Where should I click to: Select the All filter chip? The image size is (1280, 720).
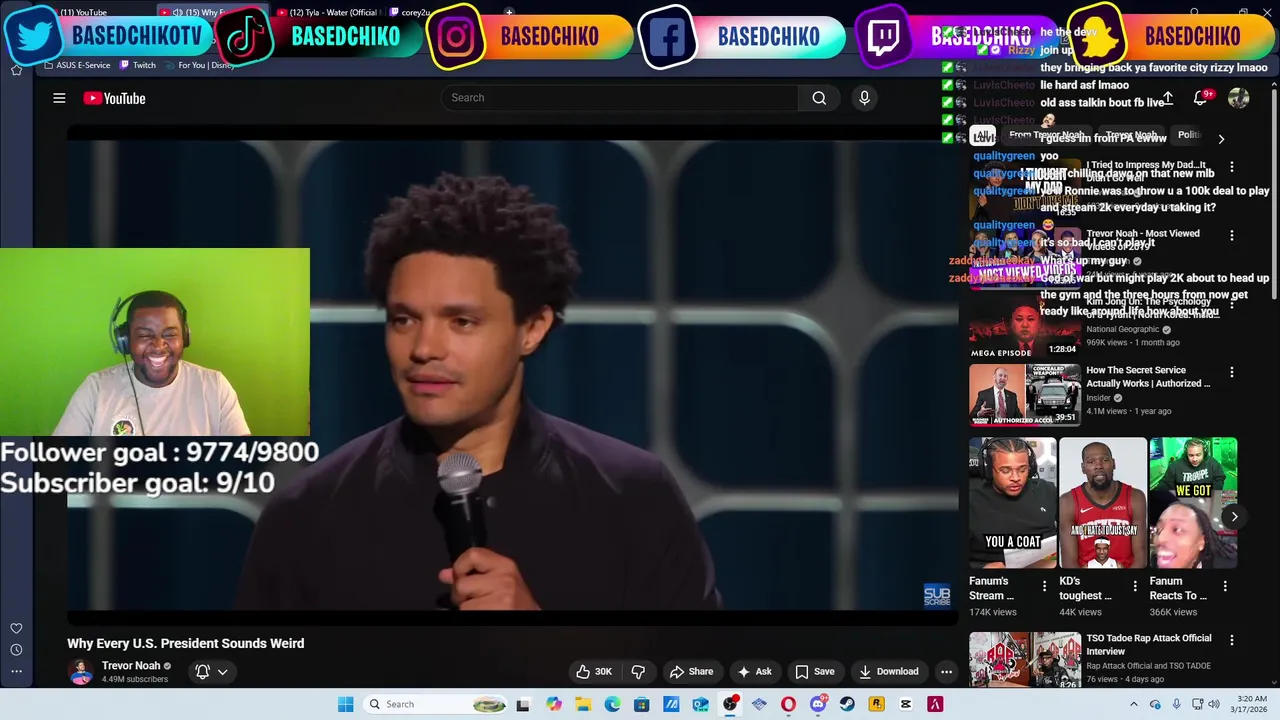[x=984, y=137]
